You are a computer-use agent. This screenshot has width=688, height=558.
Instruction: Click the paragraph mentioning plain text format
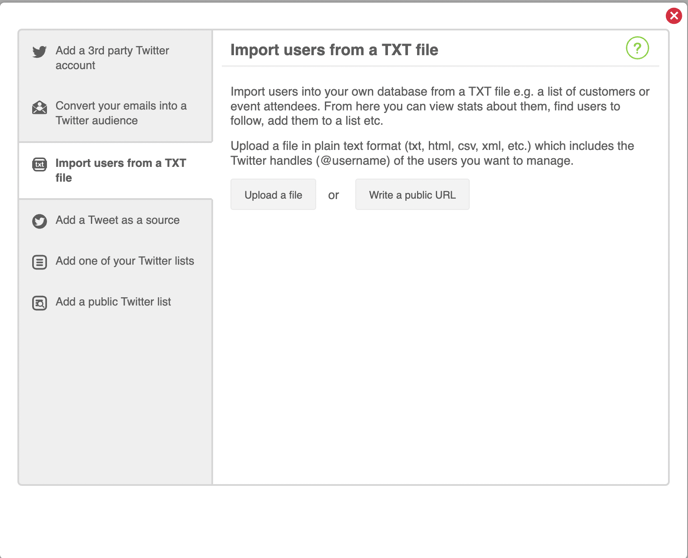(x=432, y=153)
